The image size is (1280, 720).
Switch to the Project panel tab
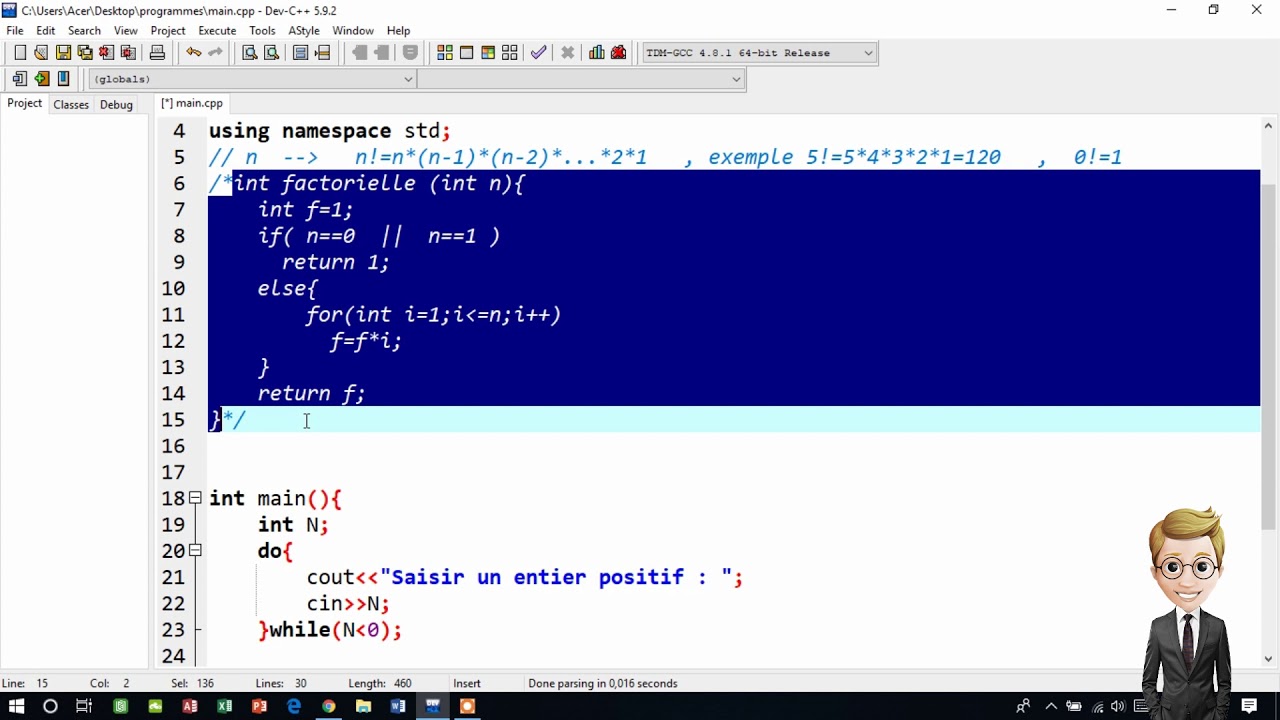(x=25, y=104)
